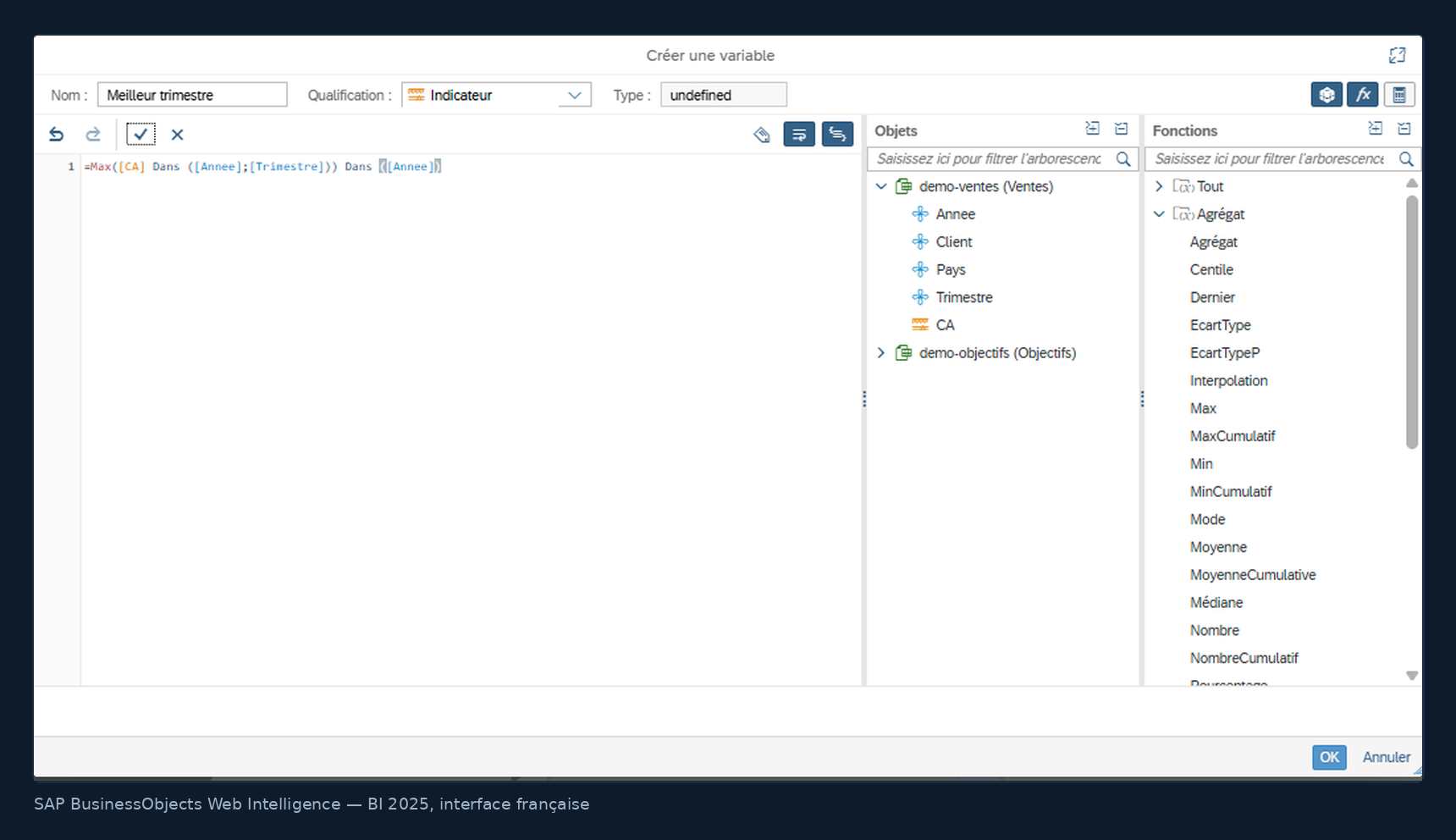
Task: Expand the Tout functions folder
Action: tap(1159, 186)
